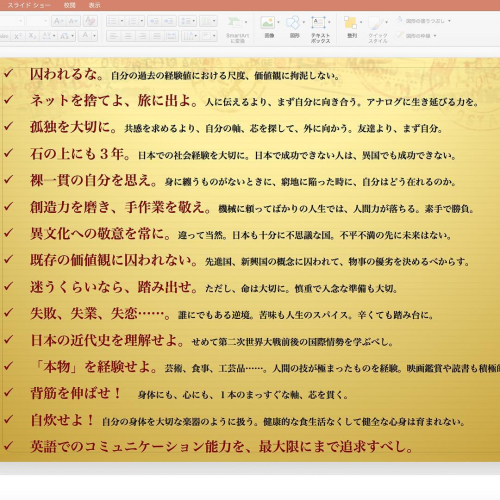Click the clear formatting icon

click(x=90, y=22)
